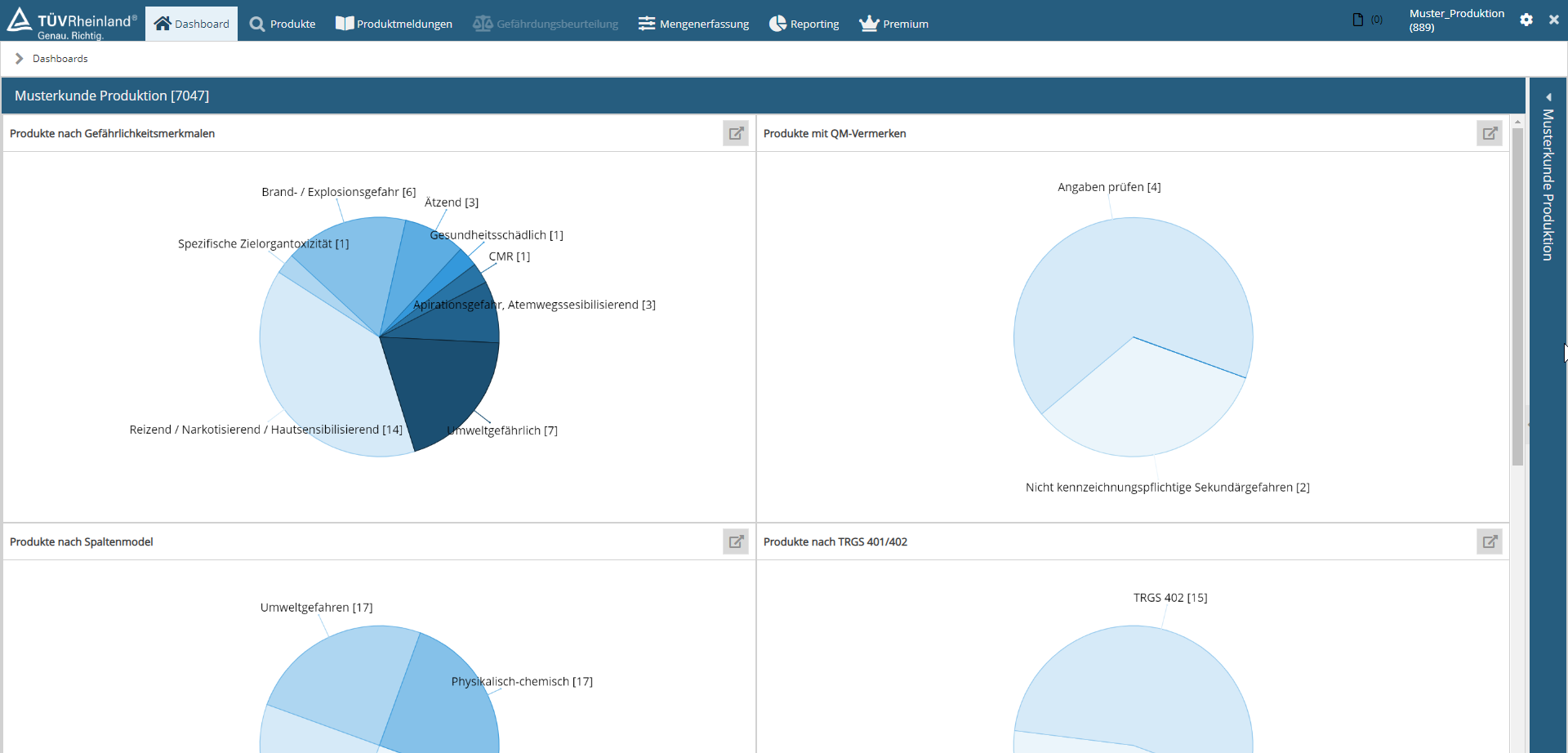The width and height of the screenshot is (1568, 753).
Task: Open Mengenerfassung from navigation bar
Action: click(693, 25)
